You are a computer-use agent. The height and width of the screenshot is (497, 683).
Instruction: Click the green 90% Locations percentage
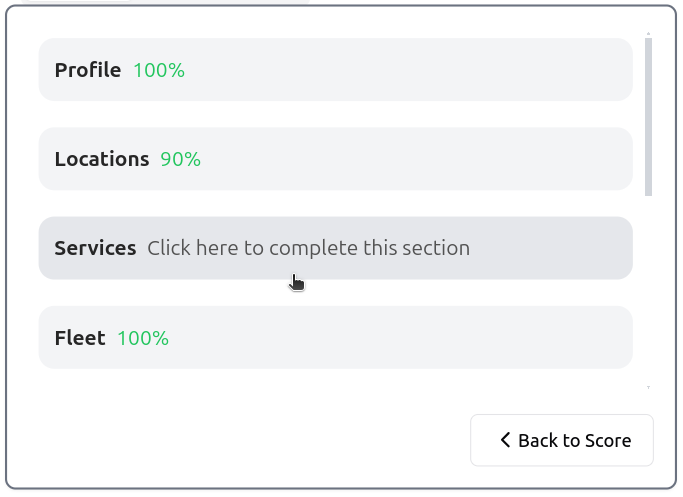[x=180, y=159]
